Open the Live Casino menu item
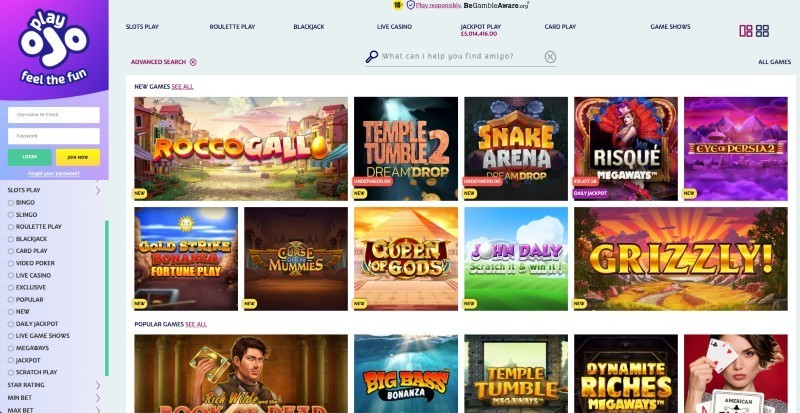 point(394,27)
